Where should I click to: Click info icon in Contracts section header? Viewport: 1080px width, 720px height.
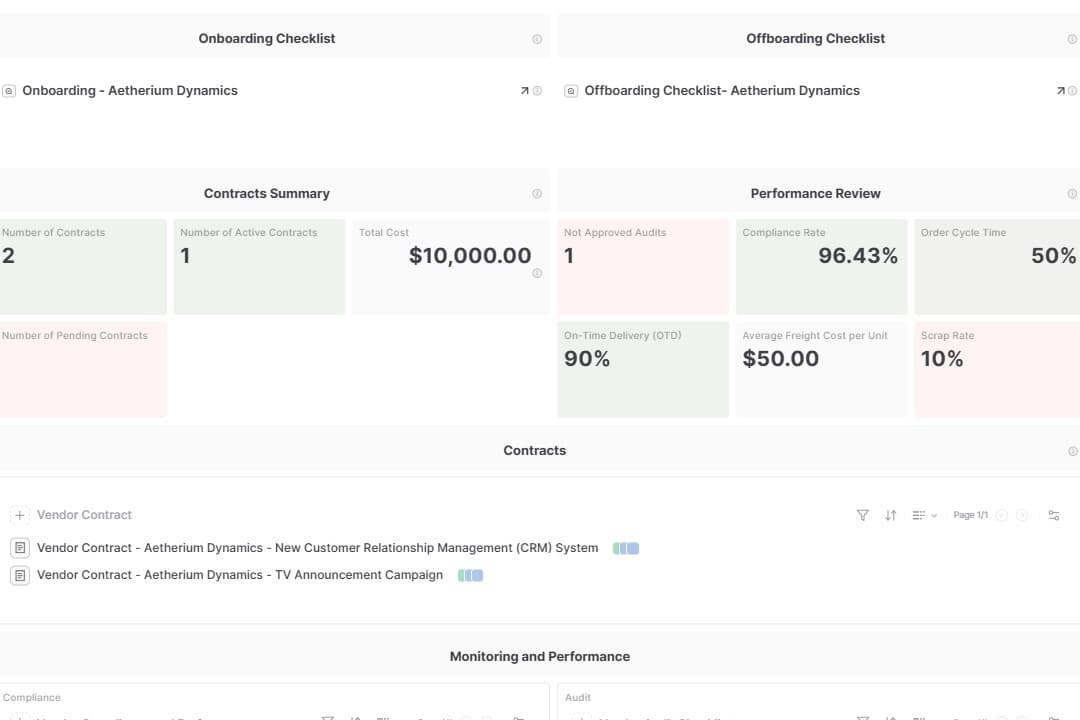click(1073, 451)
